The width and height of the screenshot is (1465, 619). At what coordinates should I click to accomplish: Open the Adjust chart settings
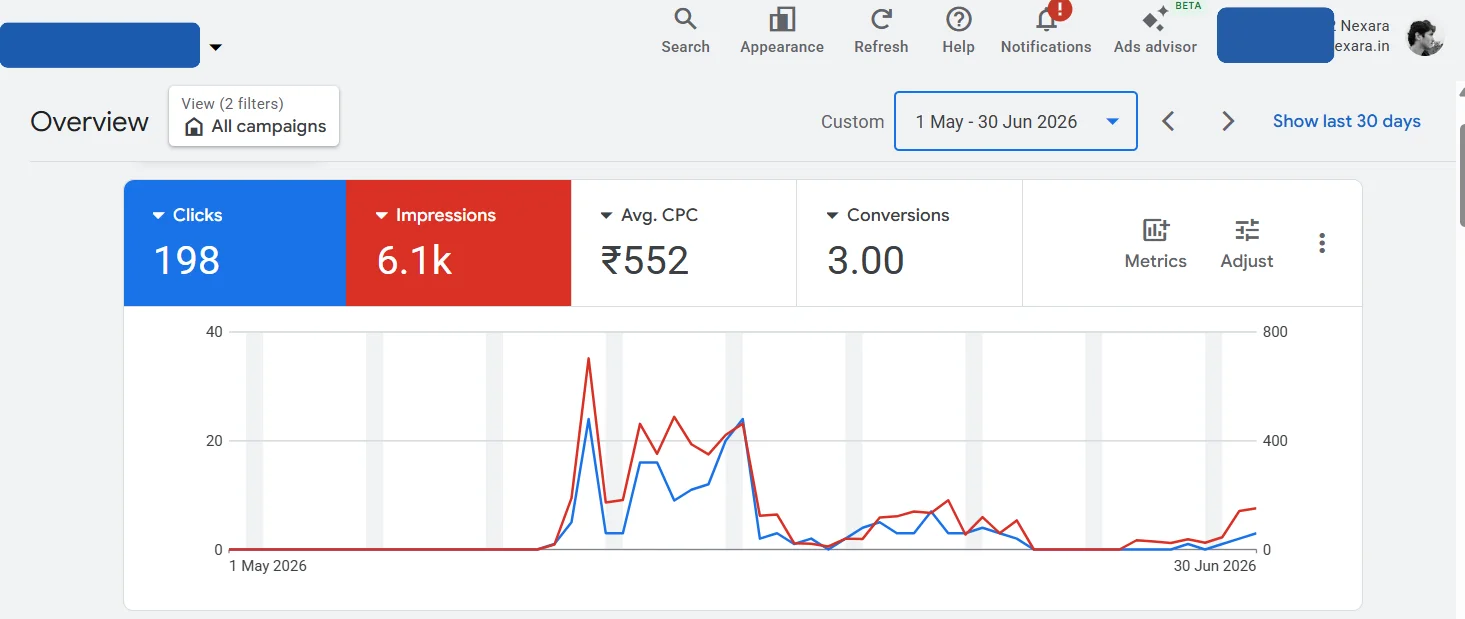(1247, 243)
